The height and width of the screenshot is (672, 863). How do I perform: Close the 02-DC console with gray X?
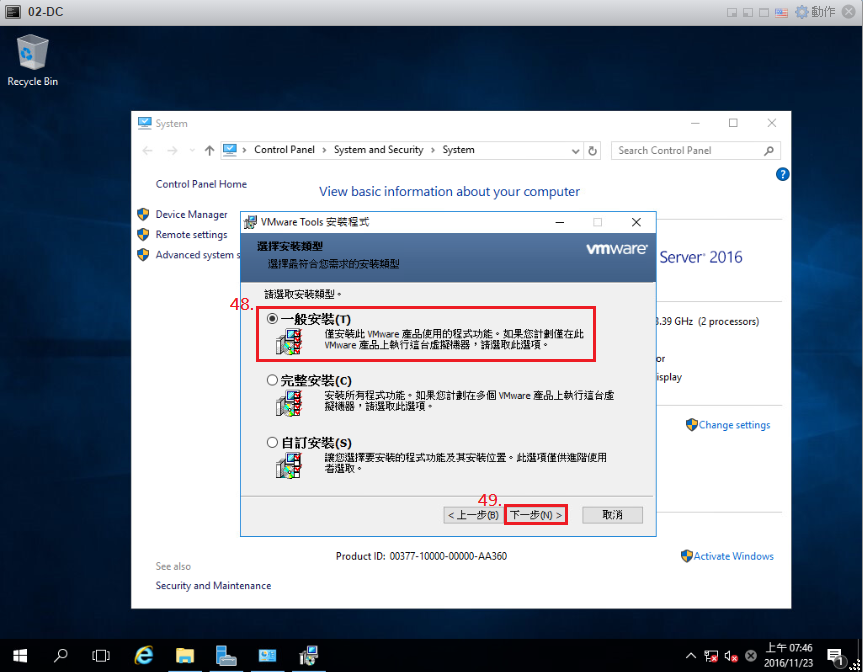pos(849,12)
